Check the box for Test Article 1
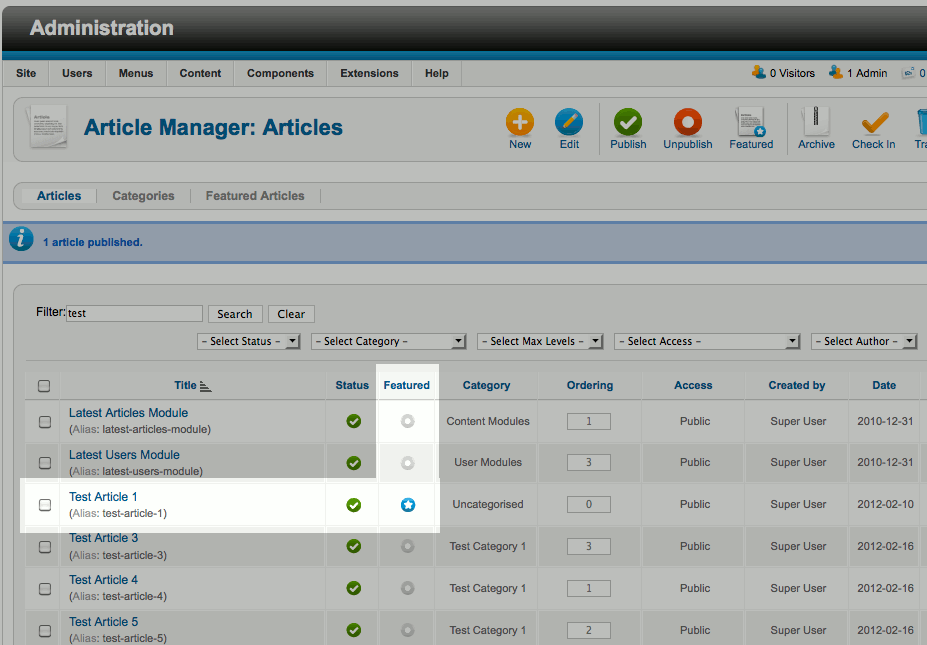Screen dimensions: 927x645 [x=45, y=505]
